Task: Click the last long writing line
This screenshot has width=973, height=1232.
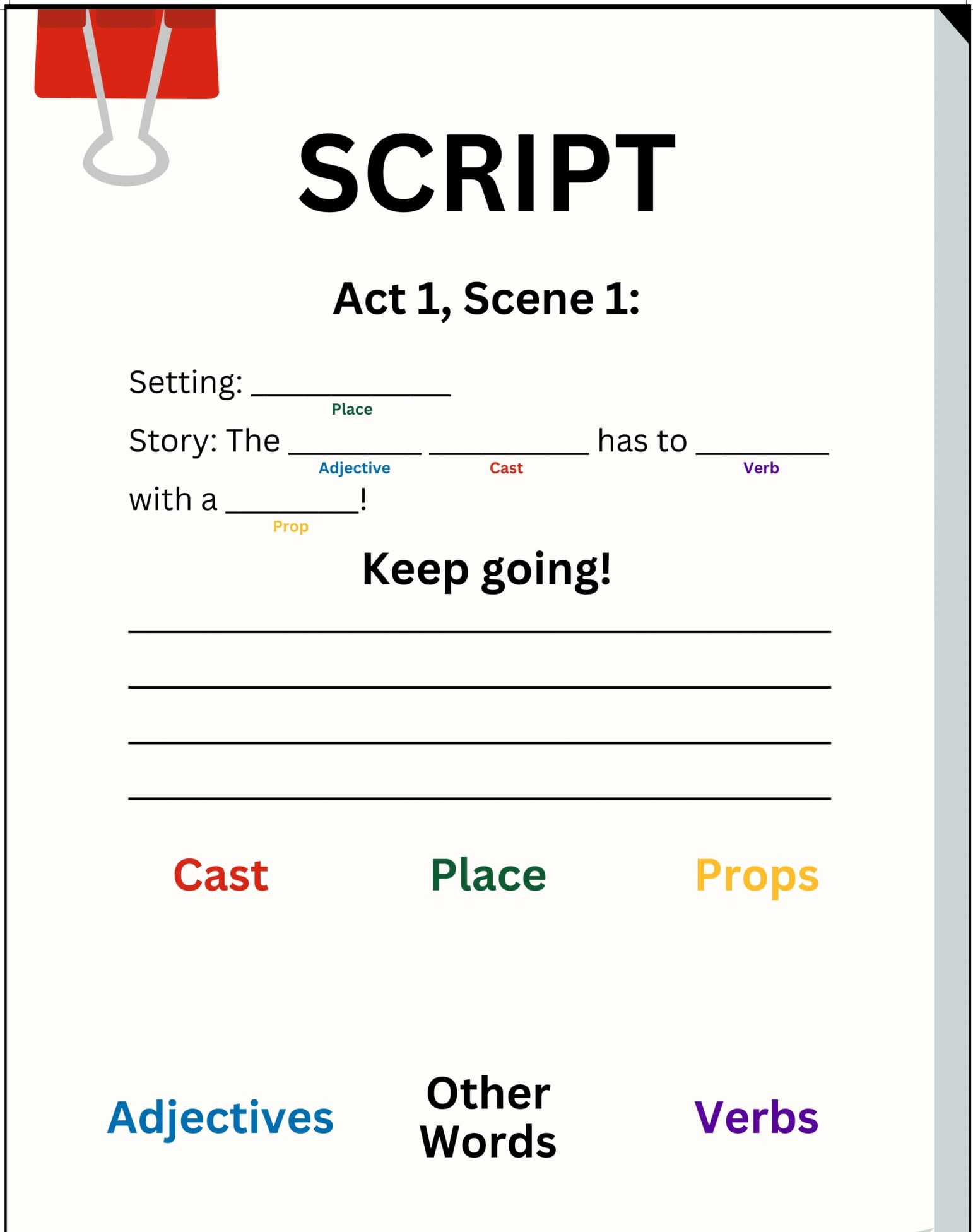Action: click(x=480, y=798)
